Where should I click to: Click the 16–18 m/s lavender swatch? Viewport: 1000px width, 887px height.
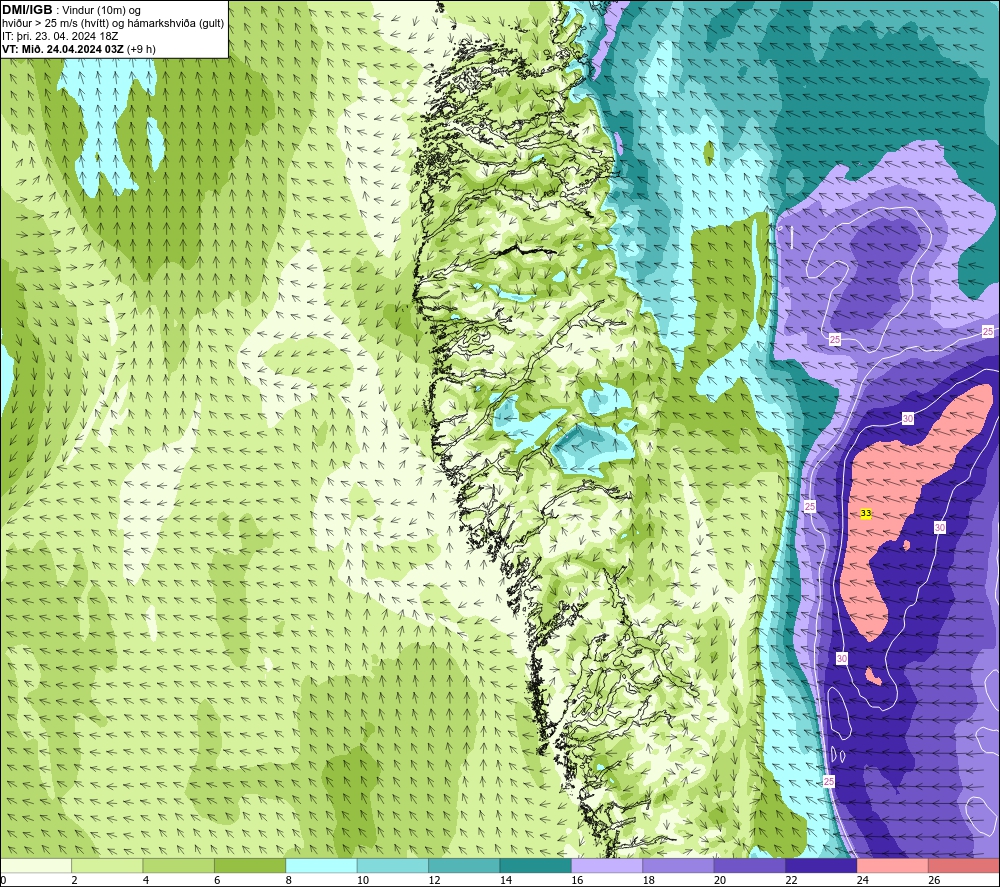pos(607,865)
